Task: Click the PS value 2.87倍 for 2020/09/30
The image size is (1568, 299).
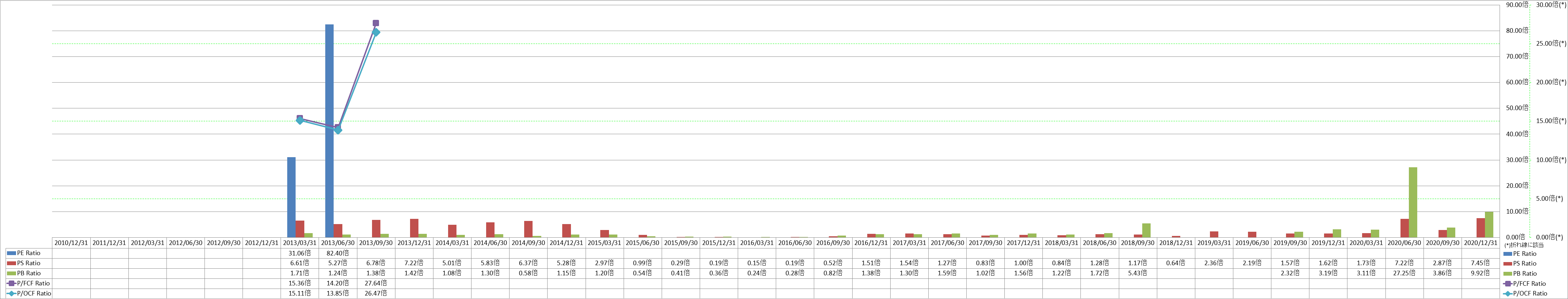Action: point(1443,263)
